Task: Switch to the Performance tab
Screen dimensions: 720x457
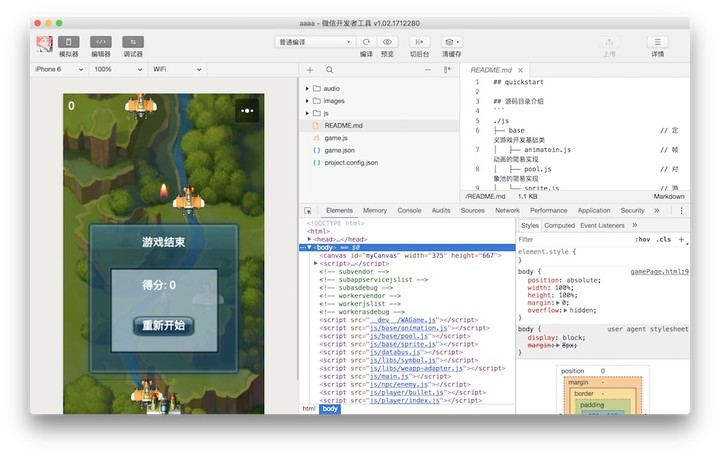Action: [548, 210]
